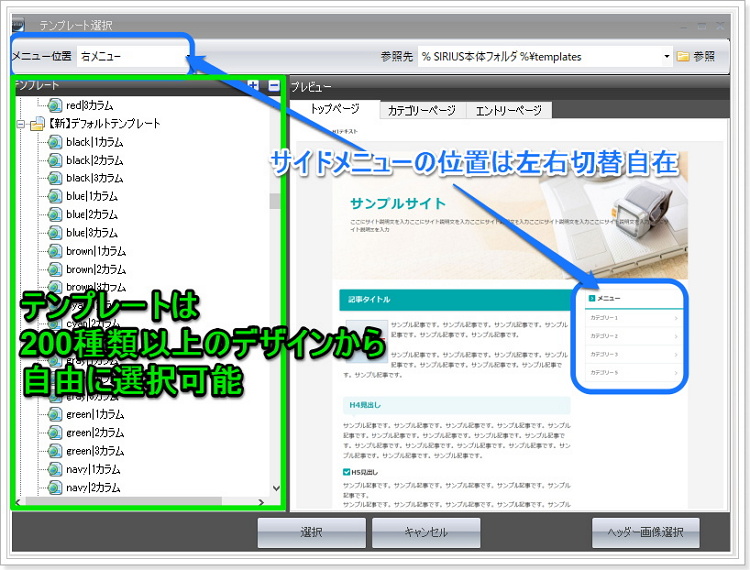Open the 参照先 path dropdown arrow

coord(666,56)
